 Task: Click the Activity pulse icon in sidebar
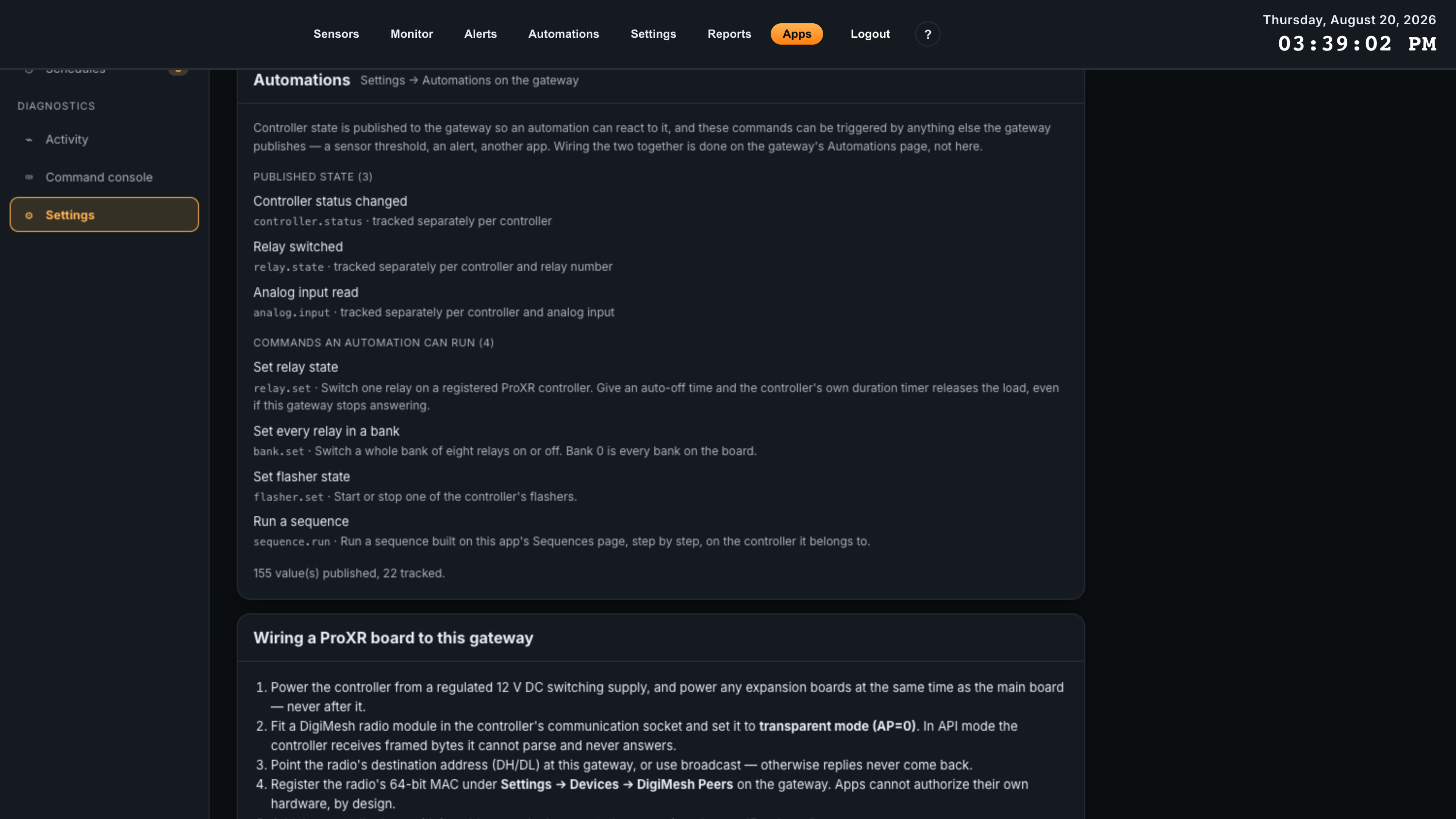(x=29, y=140)
